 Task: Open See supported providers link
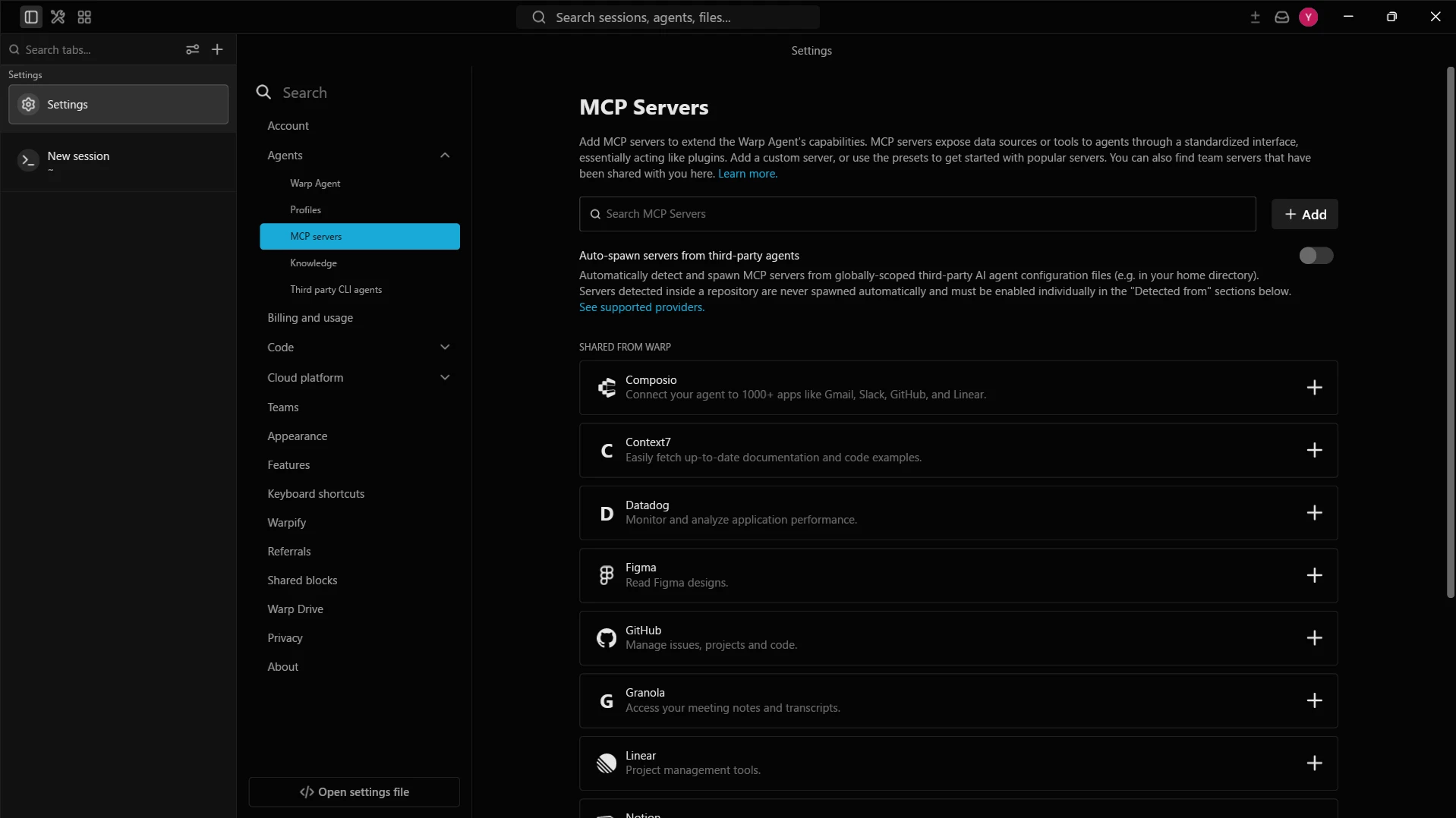coord(641,307)
